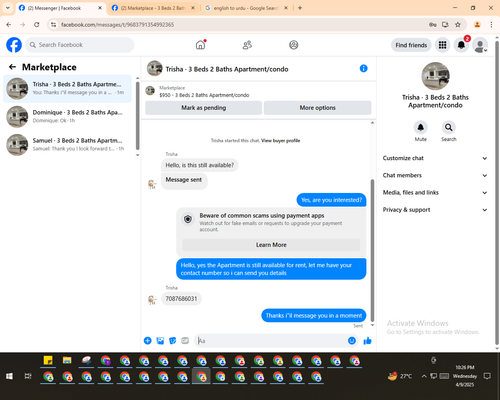Open Samuel conversation in the list

click(68, 144)
